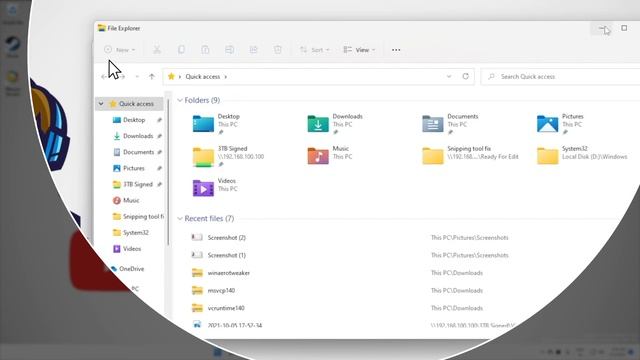Select Quick access in navigation pane

click(x=130, y=104)
